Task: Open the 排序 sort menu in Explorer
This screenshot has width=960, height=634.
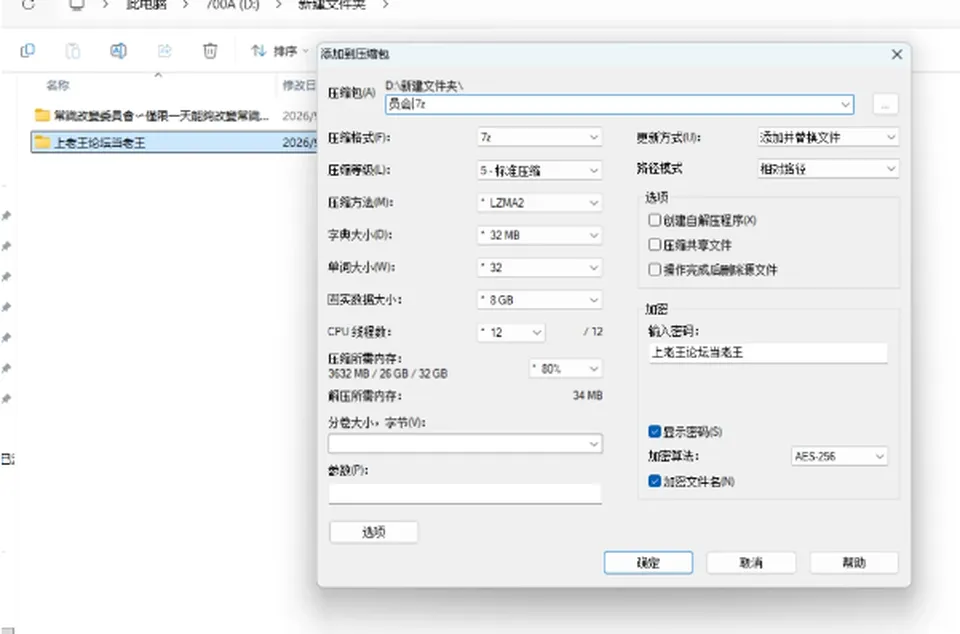Action: coord(279,51)
